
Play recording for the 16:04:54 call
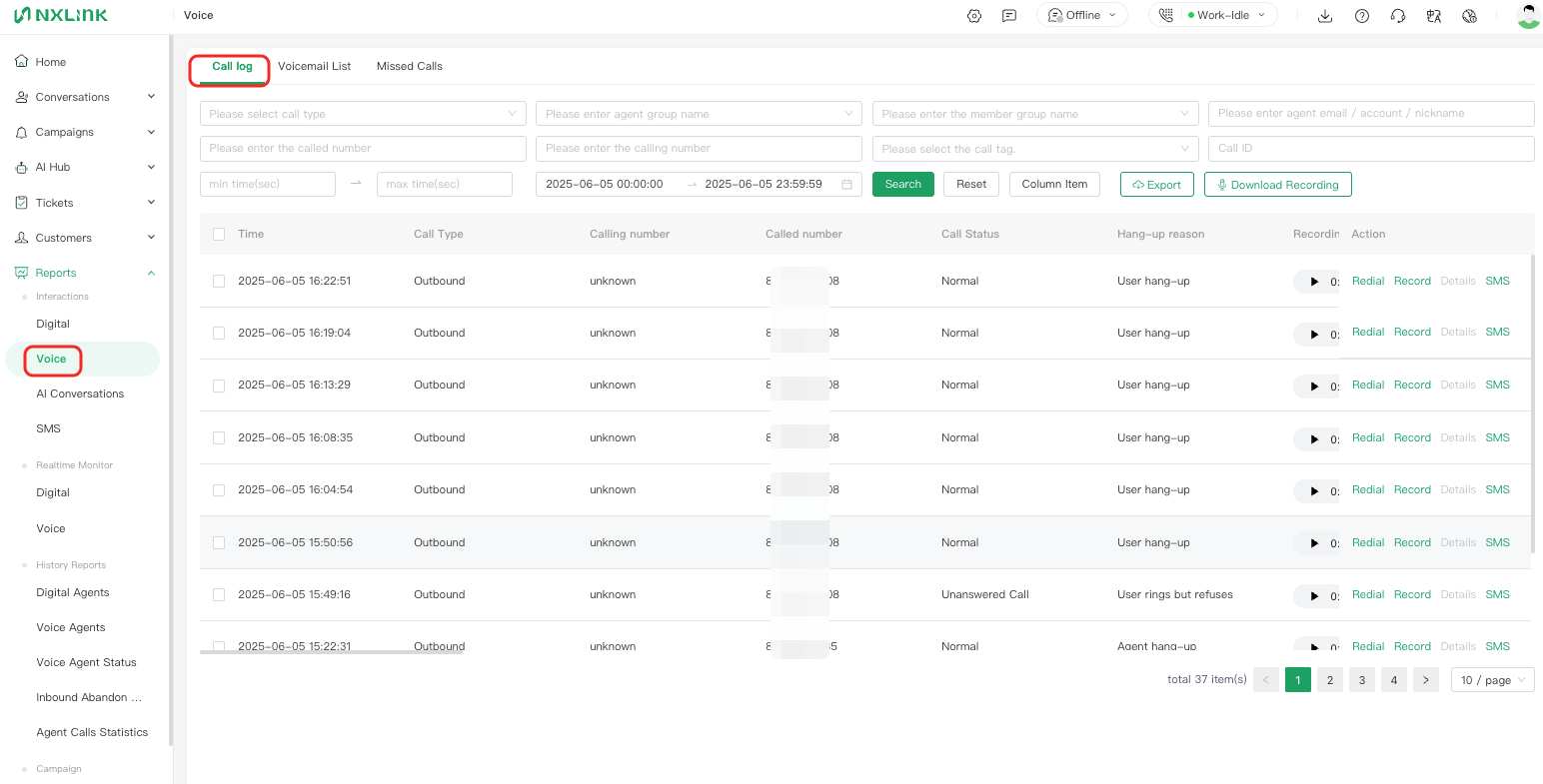[1314, 491]
